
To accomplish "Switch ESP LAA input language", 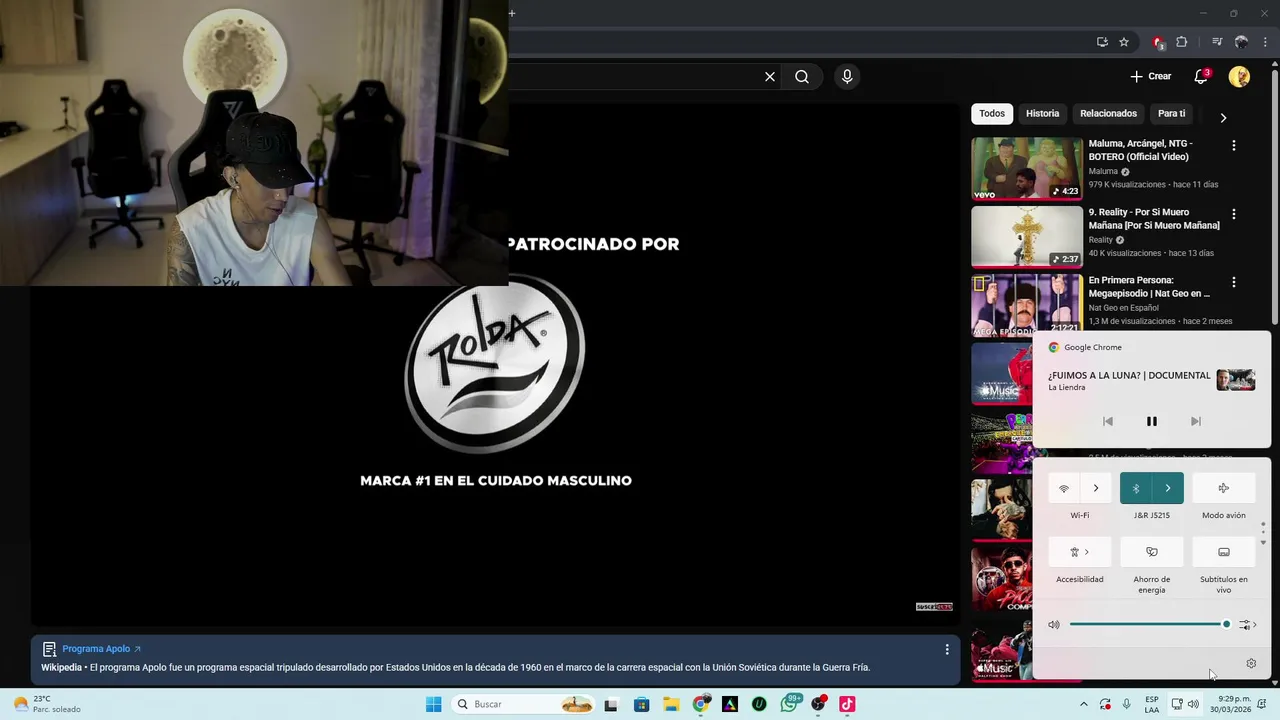I will click(1152, 704).
